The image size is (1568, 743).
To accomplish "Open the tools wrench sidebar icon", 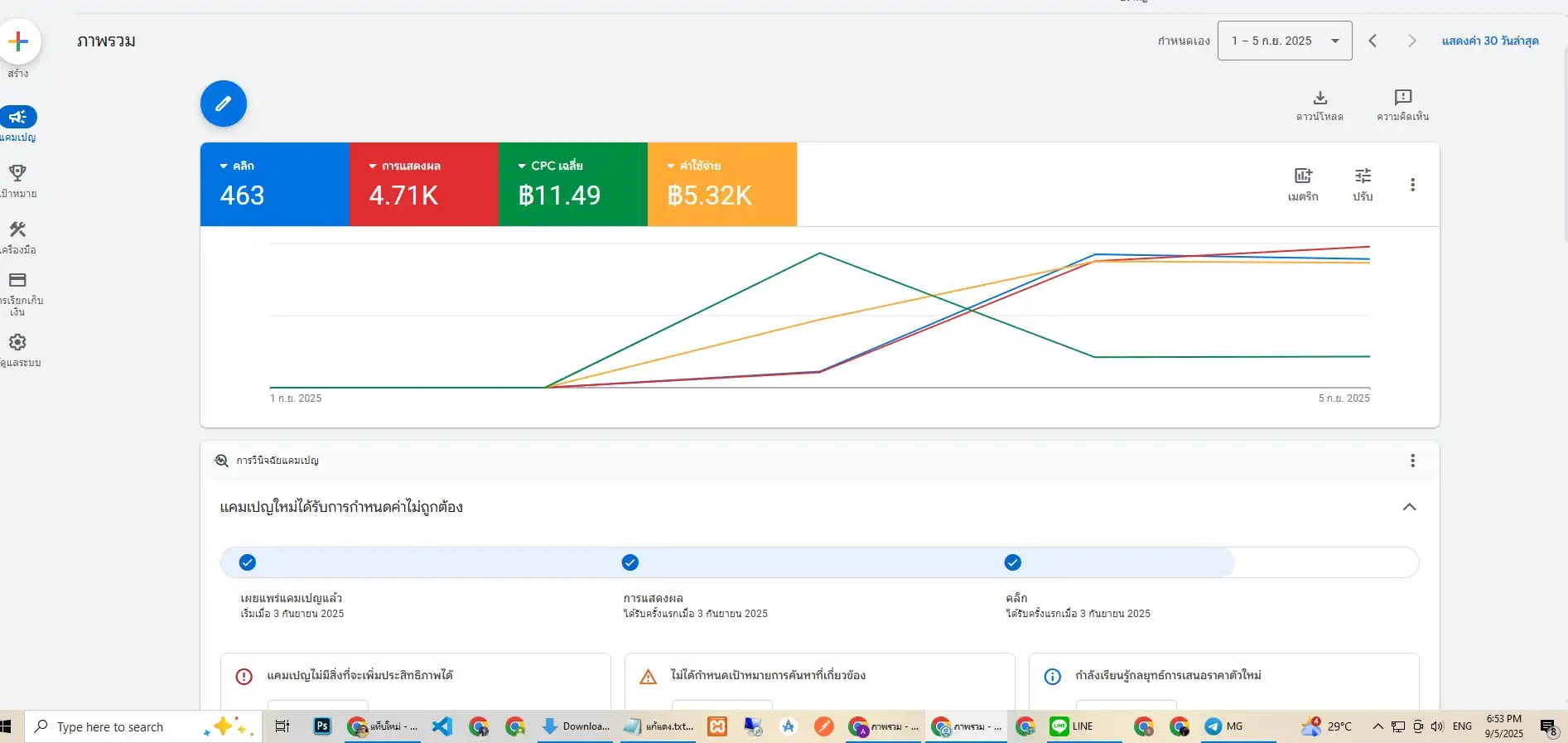I will 17,229.
